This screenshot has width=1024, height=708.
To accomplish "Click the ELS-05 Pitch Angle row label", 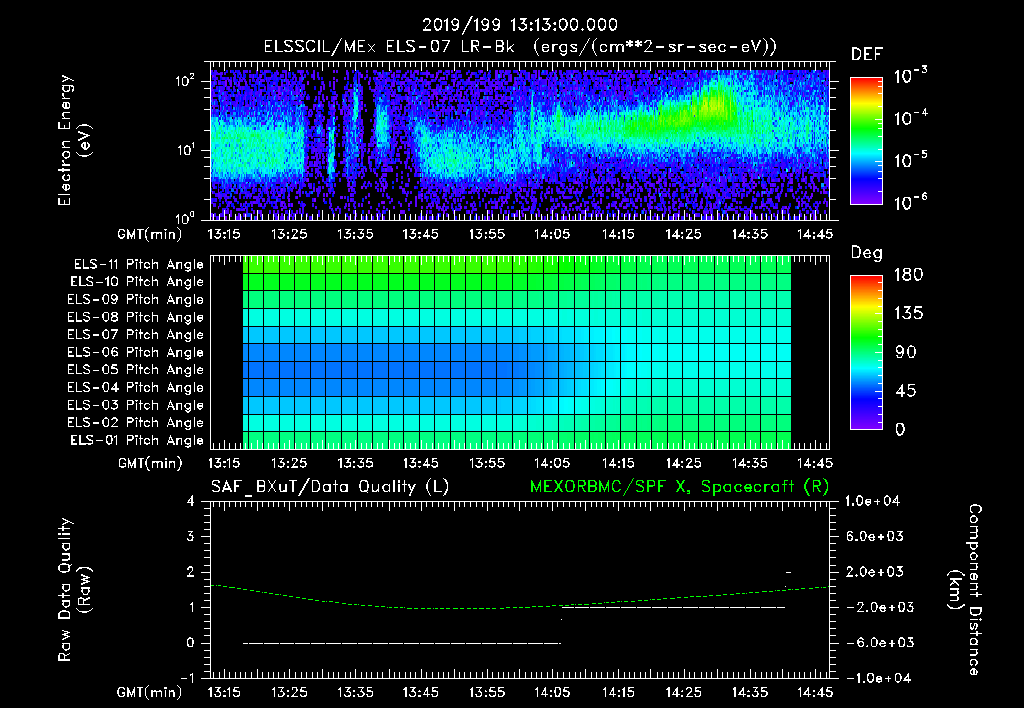I will 135,370.
